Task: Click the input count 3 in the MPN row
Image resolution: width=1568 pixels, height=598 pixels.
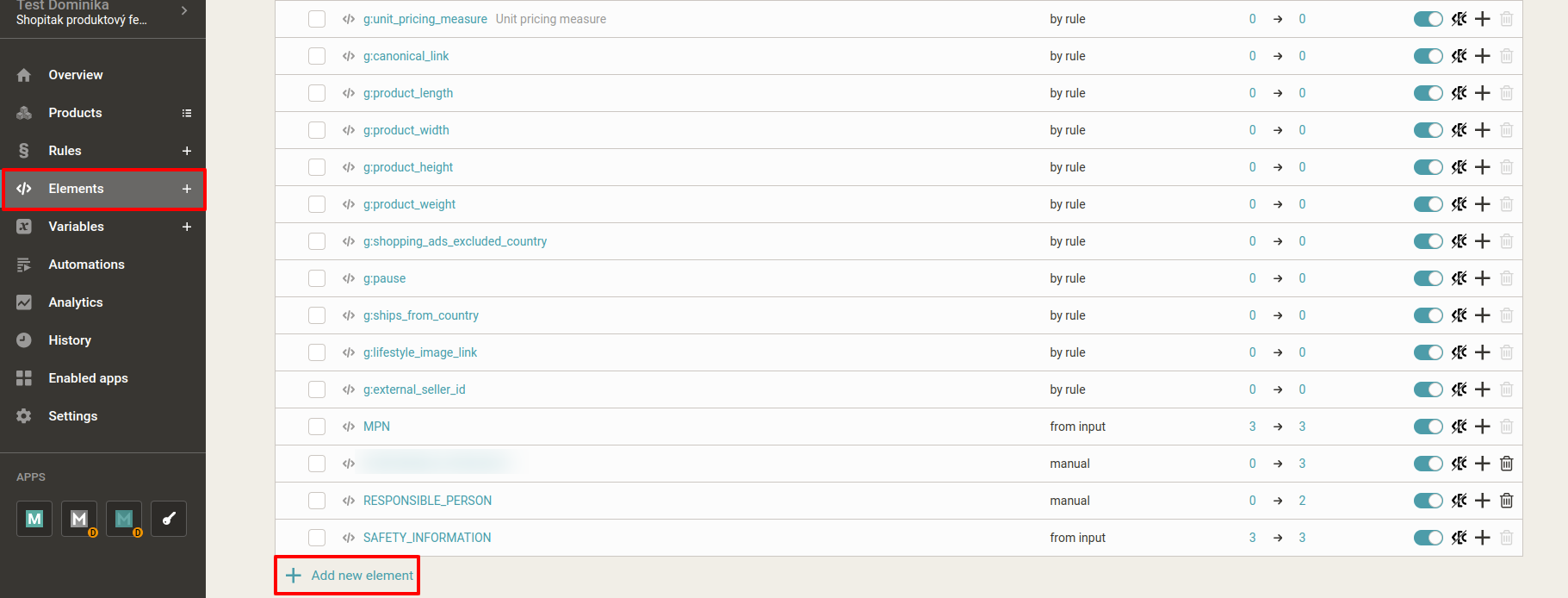Action: click(x=1252, y=427)
